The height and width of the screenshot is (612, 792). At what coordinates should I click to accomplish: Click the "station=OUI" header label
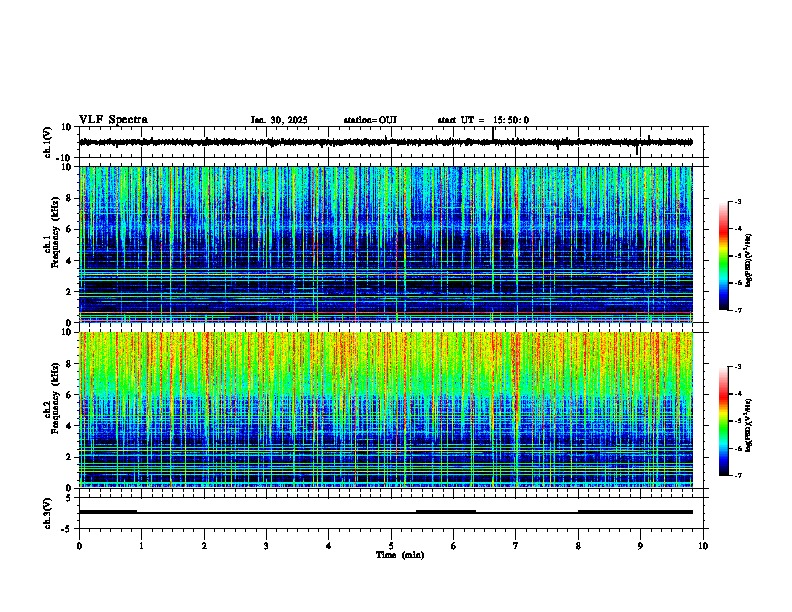(x=370, y=120)
